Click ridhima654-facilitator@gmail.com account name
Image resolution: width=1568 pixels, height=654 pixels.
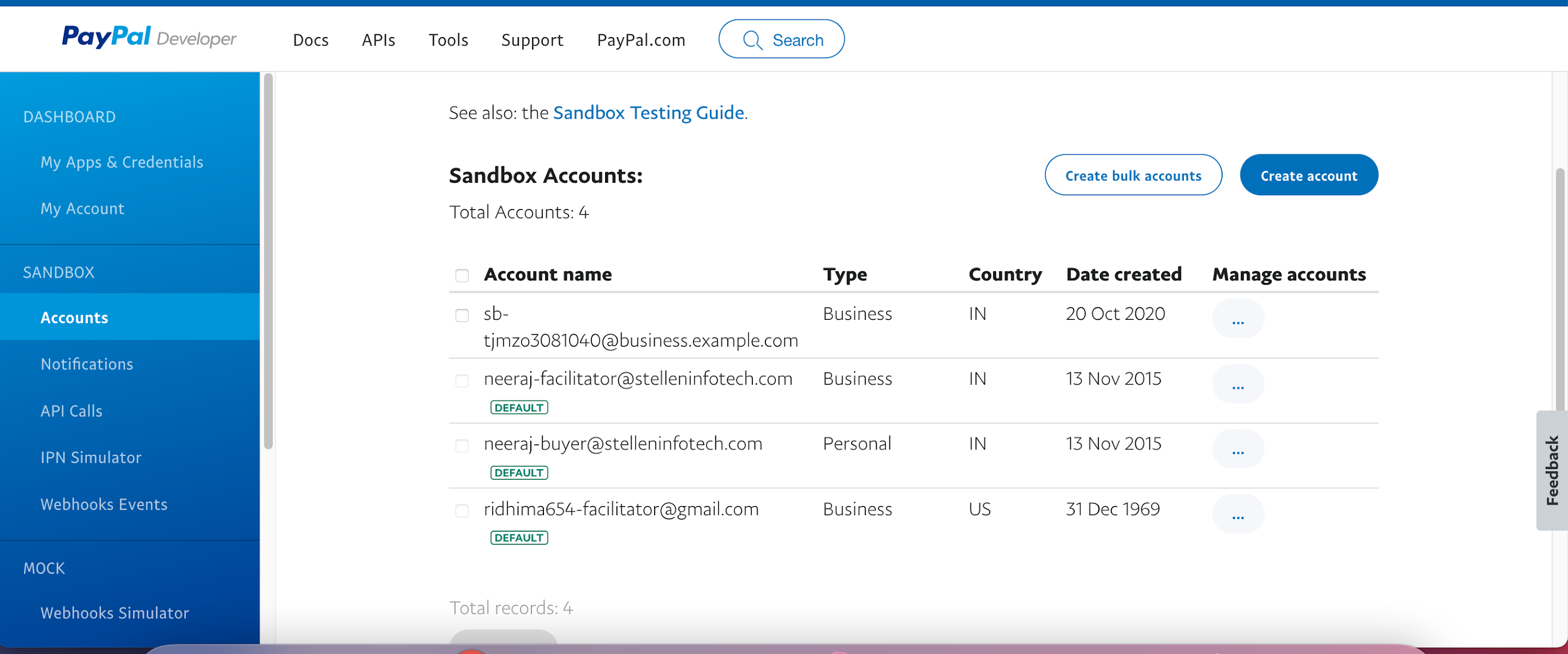[x=621, y=509]
